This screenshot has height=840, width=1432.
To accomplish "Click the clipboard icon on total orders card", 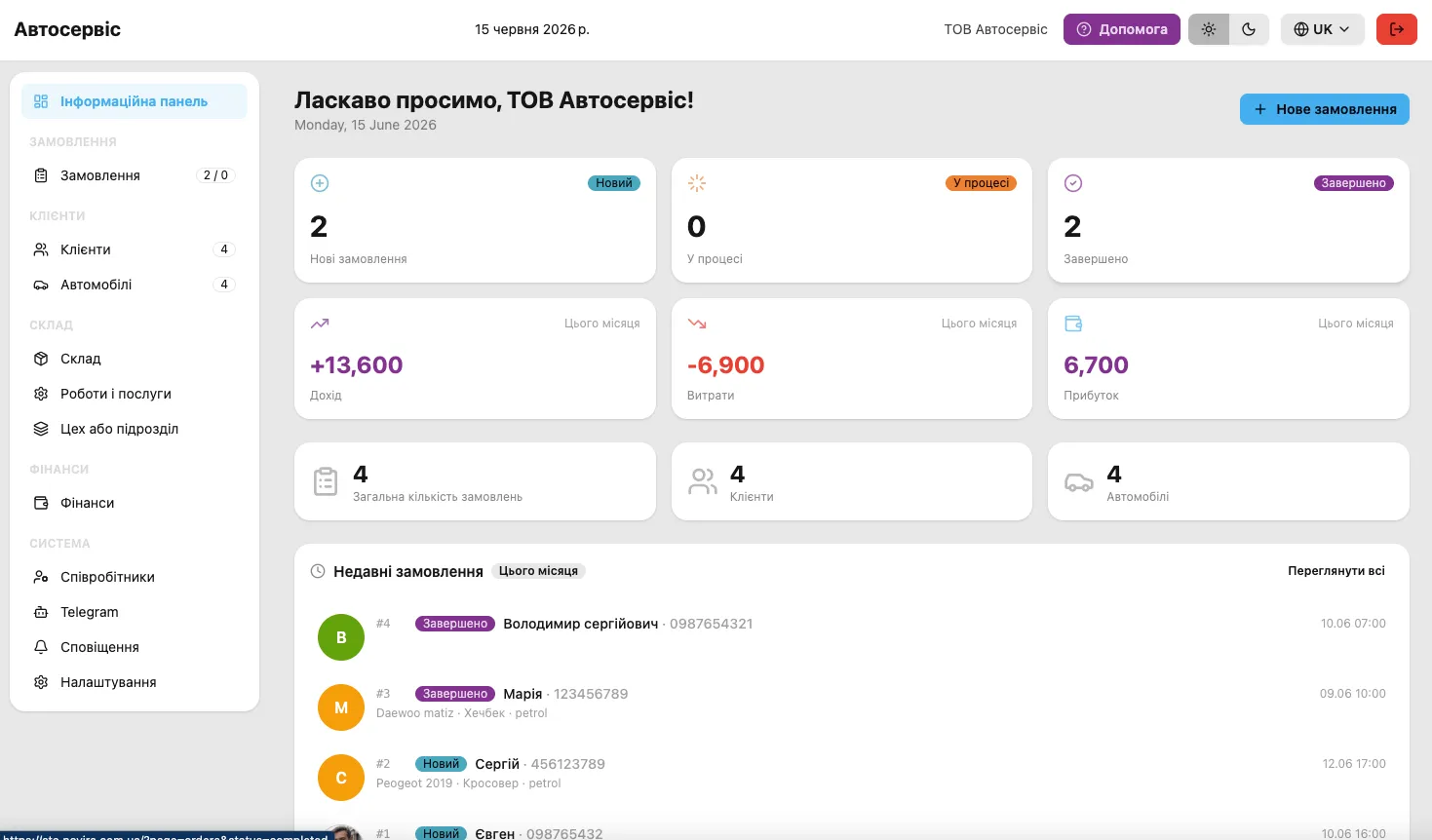I will pyautogui.click(x=326, y=481).
